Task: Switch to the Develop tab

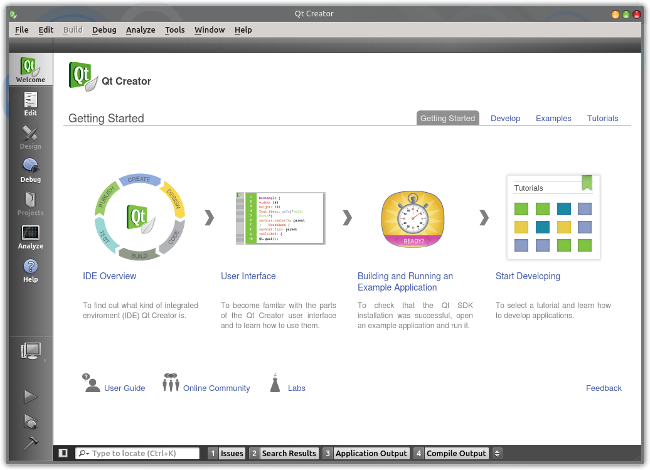Action: pos(505,118)
